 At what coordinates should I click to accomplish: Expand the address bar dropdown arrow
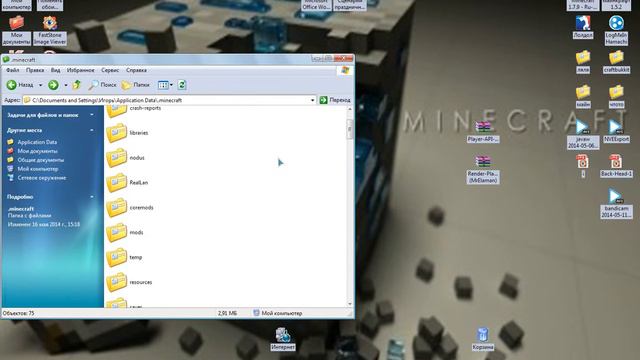pos(313,100)
